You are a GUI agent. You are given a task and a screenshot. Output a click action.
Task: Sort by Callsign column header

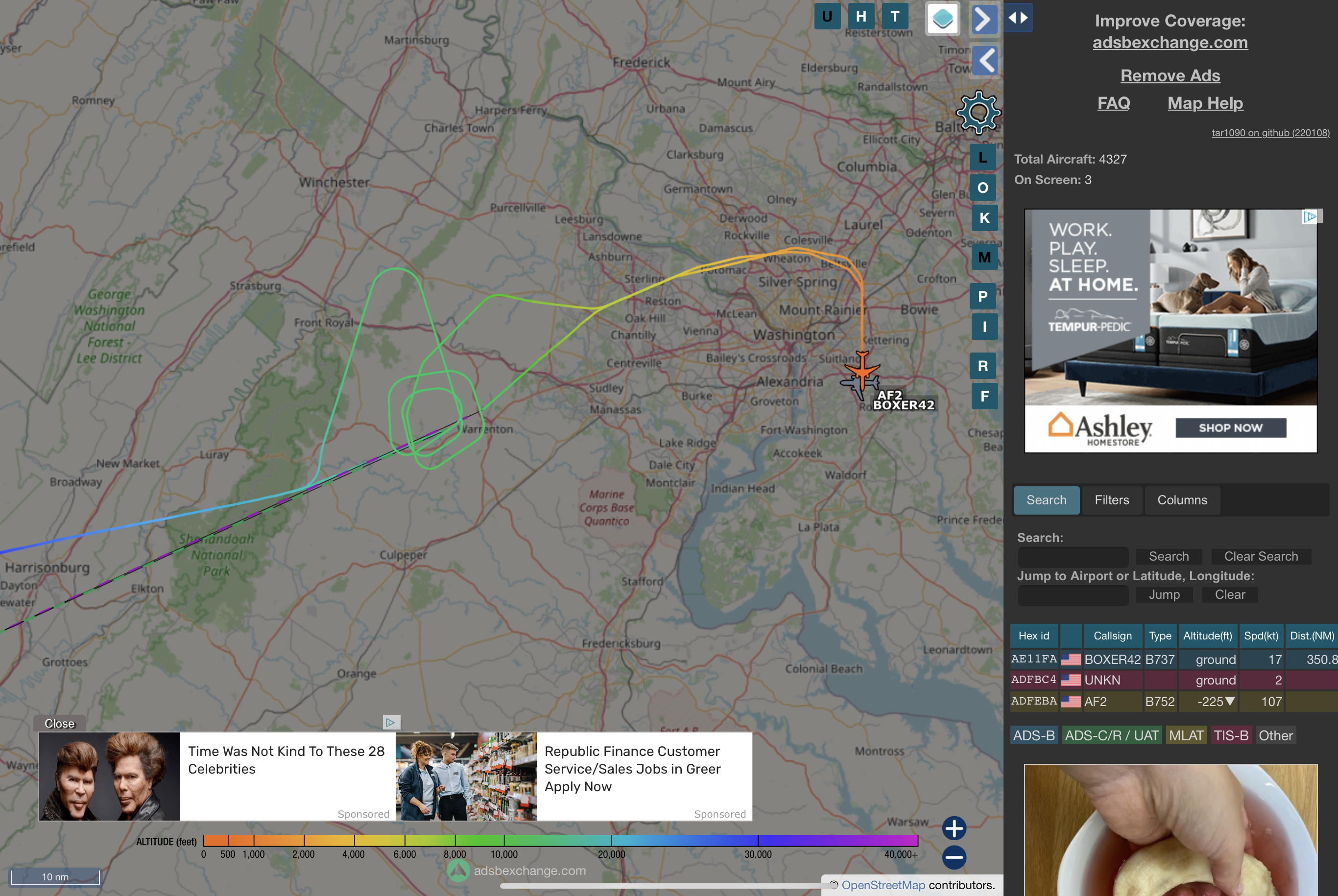click(1112, 636)
